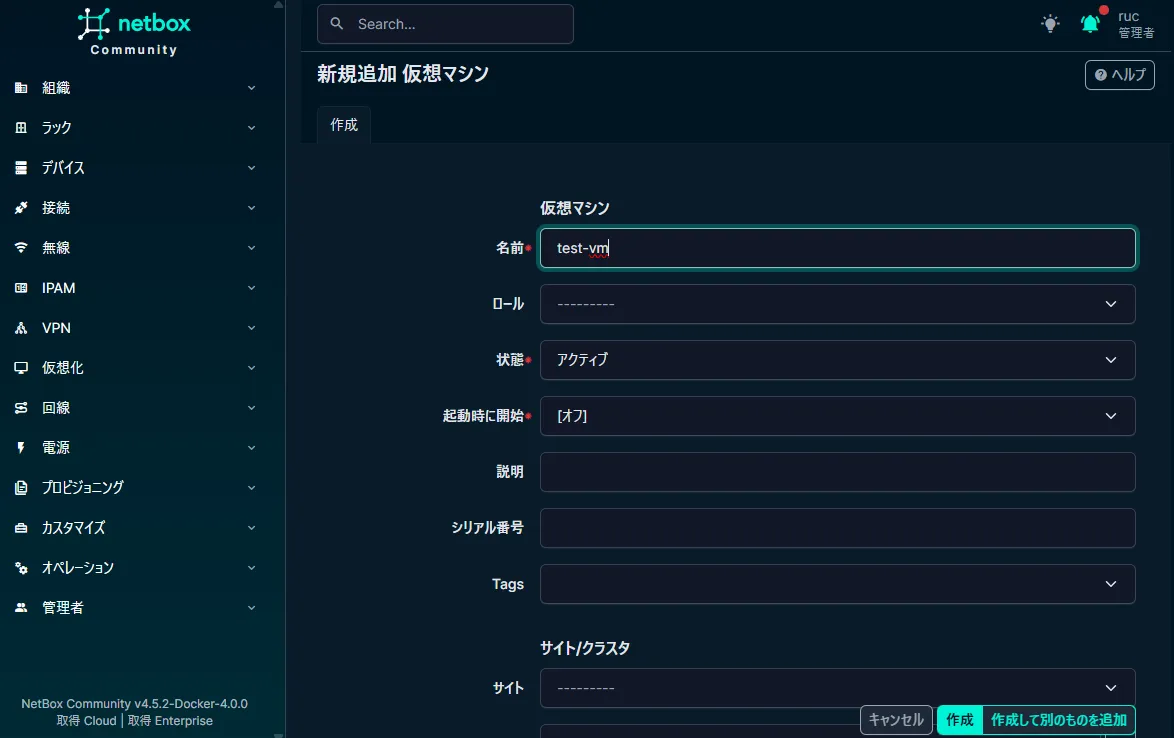Viewport: 1174px width, 738px height.
Task: Open the サイト dropdown
Action: tap(837, 688)
